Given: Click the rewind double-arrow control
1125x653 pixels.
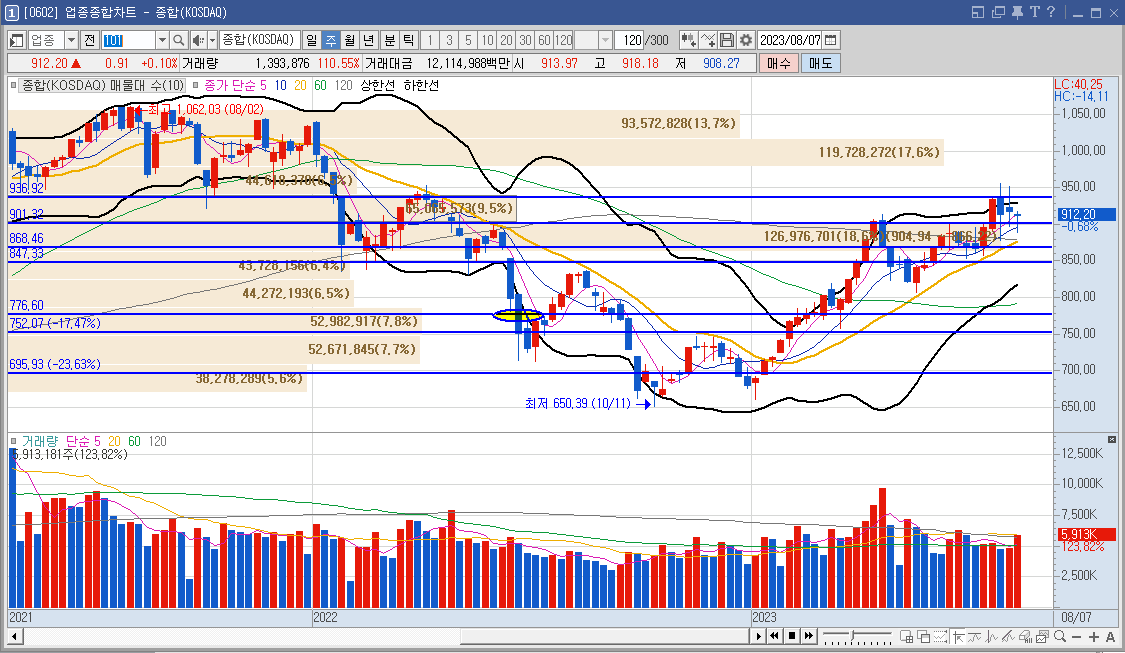Looking at the screenshot, I should click(774, 636).
